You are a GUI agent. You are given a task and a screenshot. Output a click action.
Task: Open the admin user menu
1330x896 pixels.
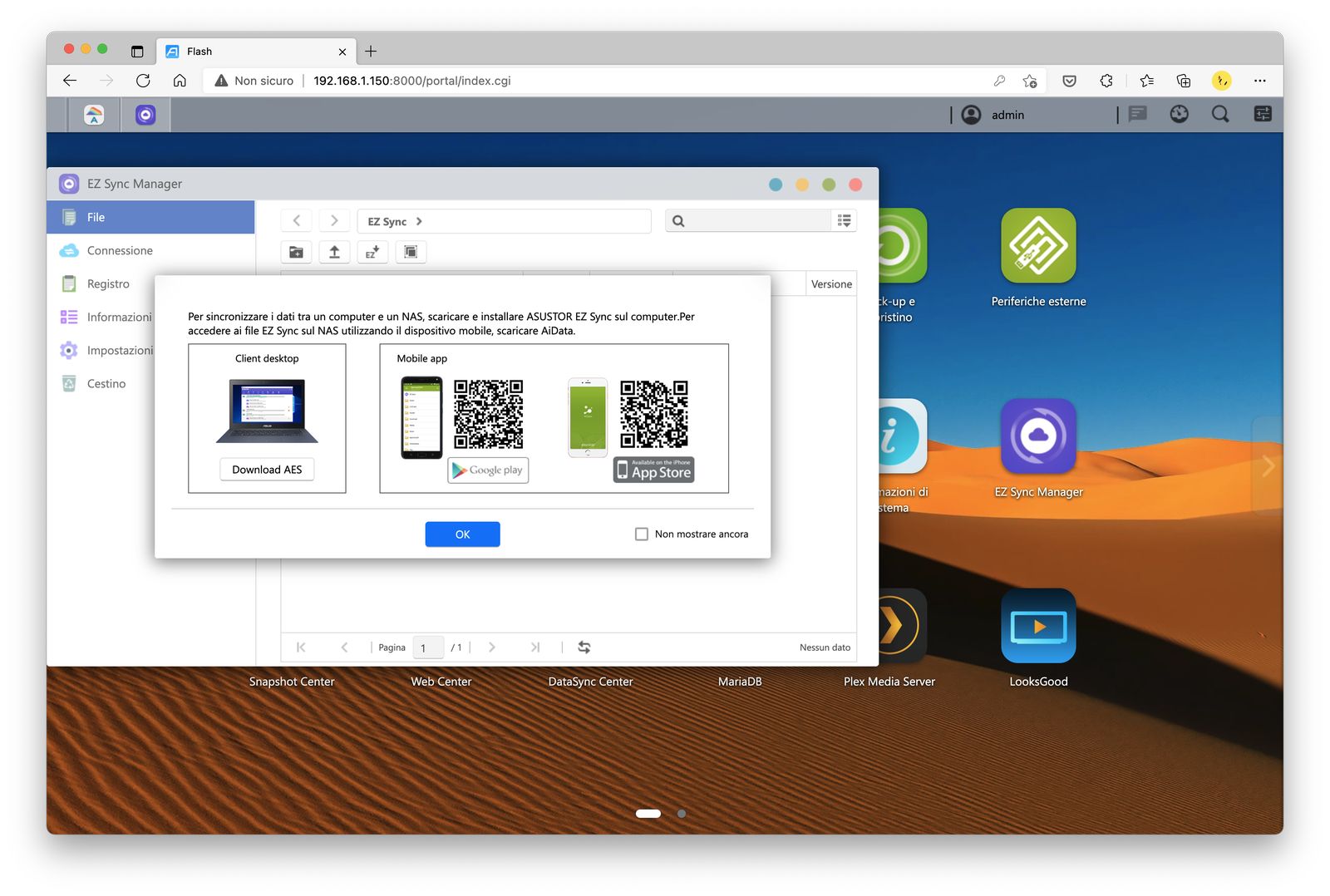(x=993, y=115)
